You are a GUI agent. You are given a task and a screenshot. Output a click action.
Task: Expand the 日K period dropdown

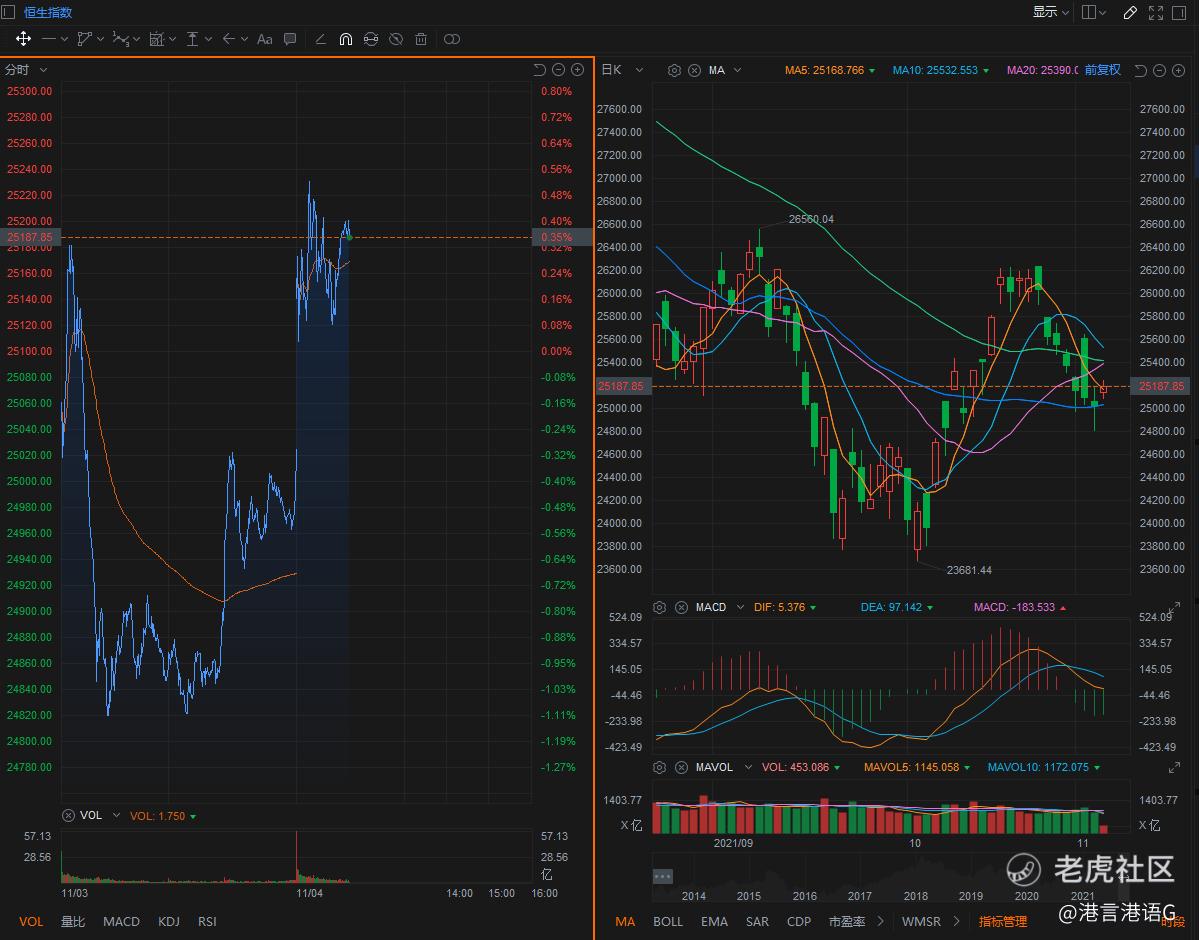point(620,70)
